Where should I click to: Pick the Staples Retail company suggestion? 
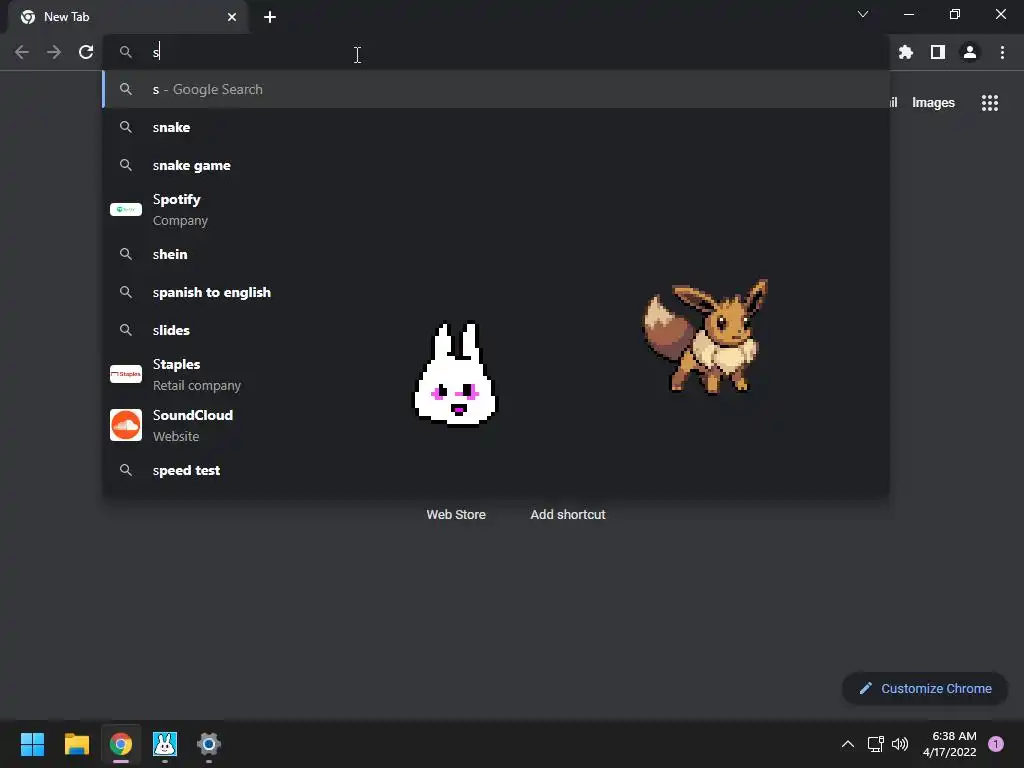pos(496,374)
